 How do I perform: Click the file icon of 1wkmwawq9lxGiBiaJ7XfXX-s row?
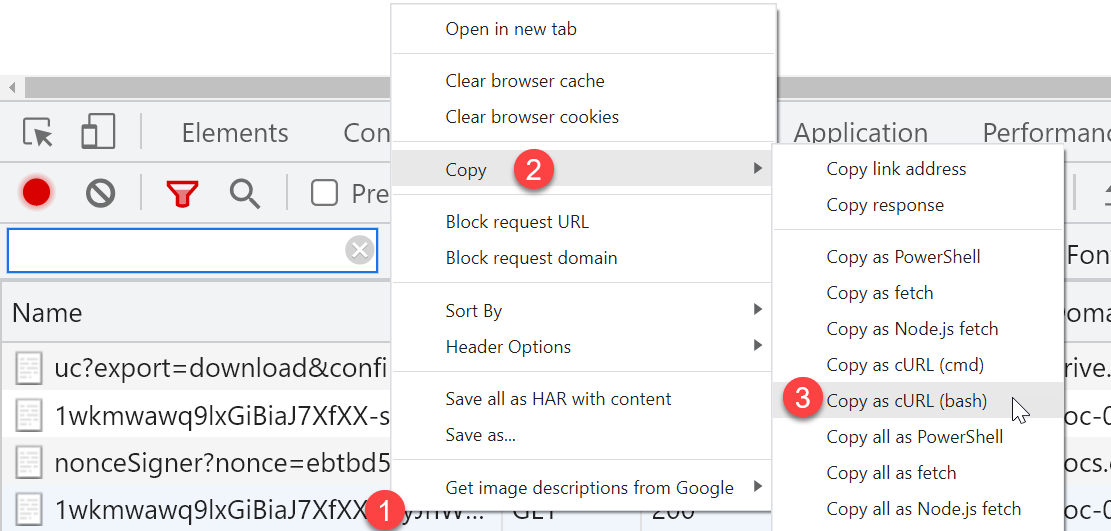click(x=28, y=415)
